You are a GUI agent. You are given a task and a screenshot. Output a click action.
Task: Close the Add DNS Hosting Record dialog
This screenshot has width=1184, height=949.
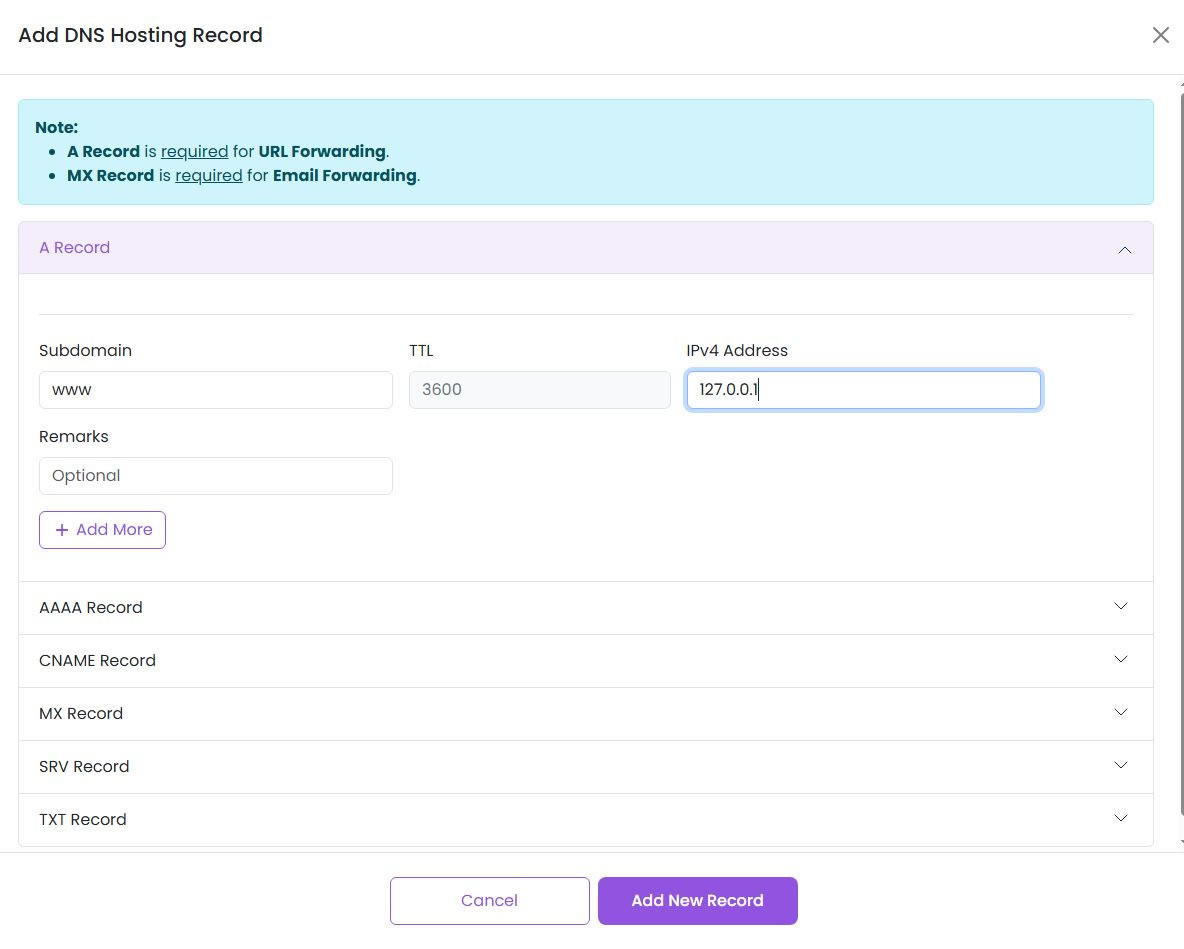(x=1160, y=36)
